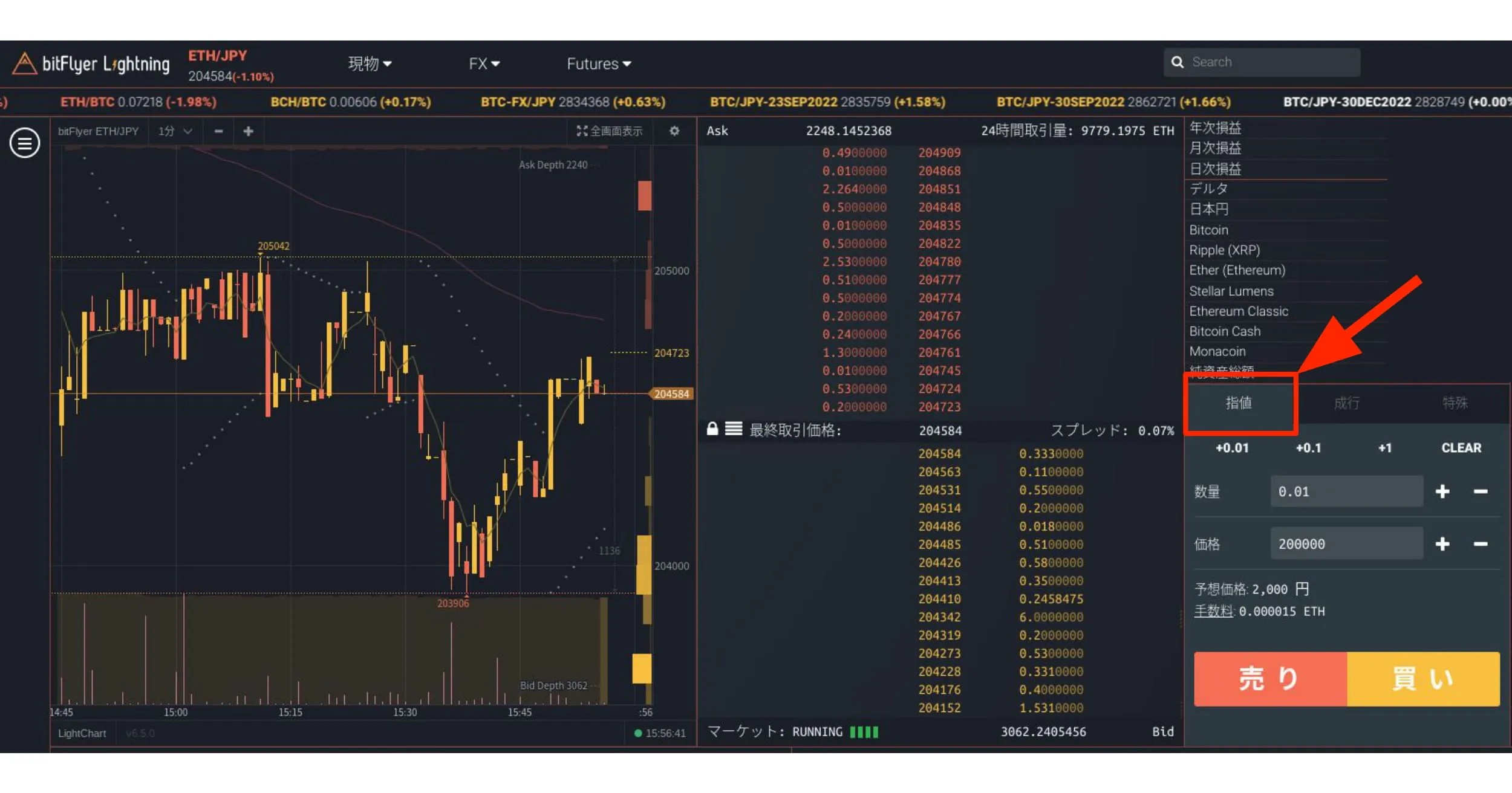This screenshot has height=793, width=1512.
Task: Click the 価格 price input field
Action: pyautogui.click(x=1346, y=544)
